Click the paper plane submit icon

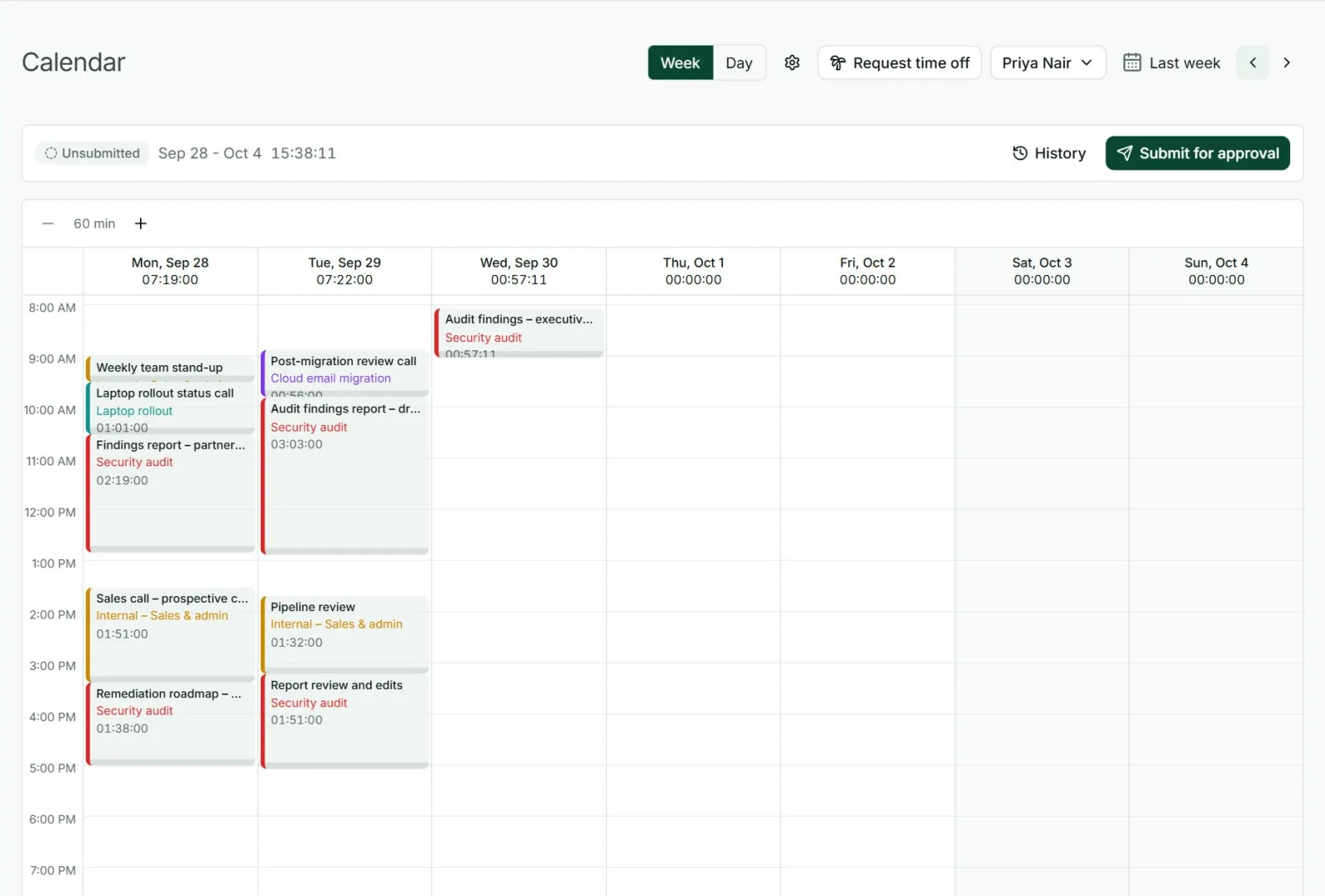[x=1125, y=153]
